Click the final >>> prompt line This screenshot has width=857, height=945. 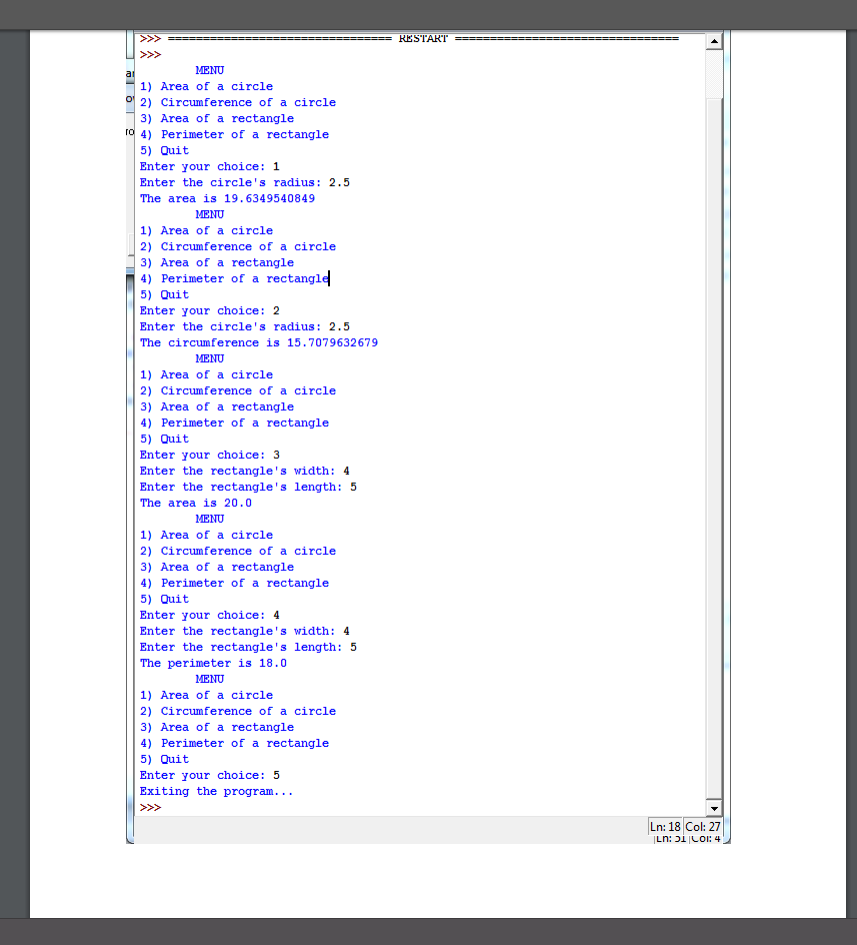coord(148,807)
